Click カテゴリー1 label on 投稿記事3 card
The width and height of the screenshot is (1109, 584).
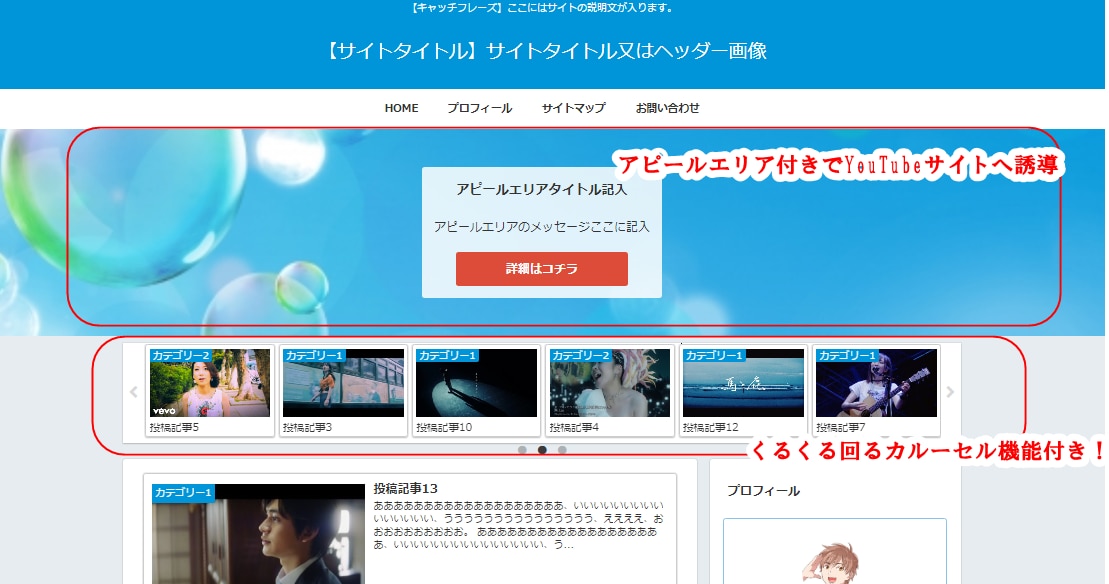pyautogui.click(x=314, y=356)
